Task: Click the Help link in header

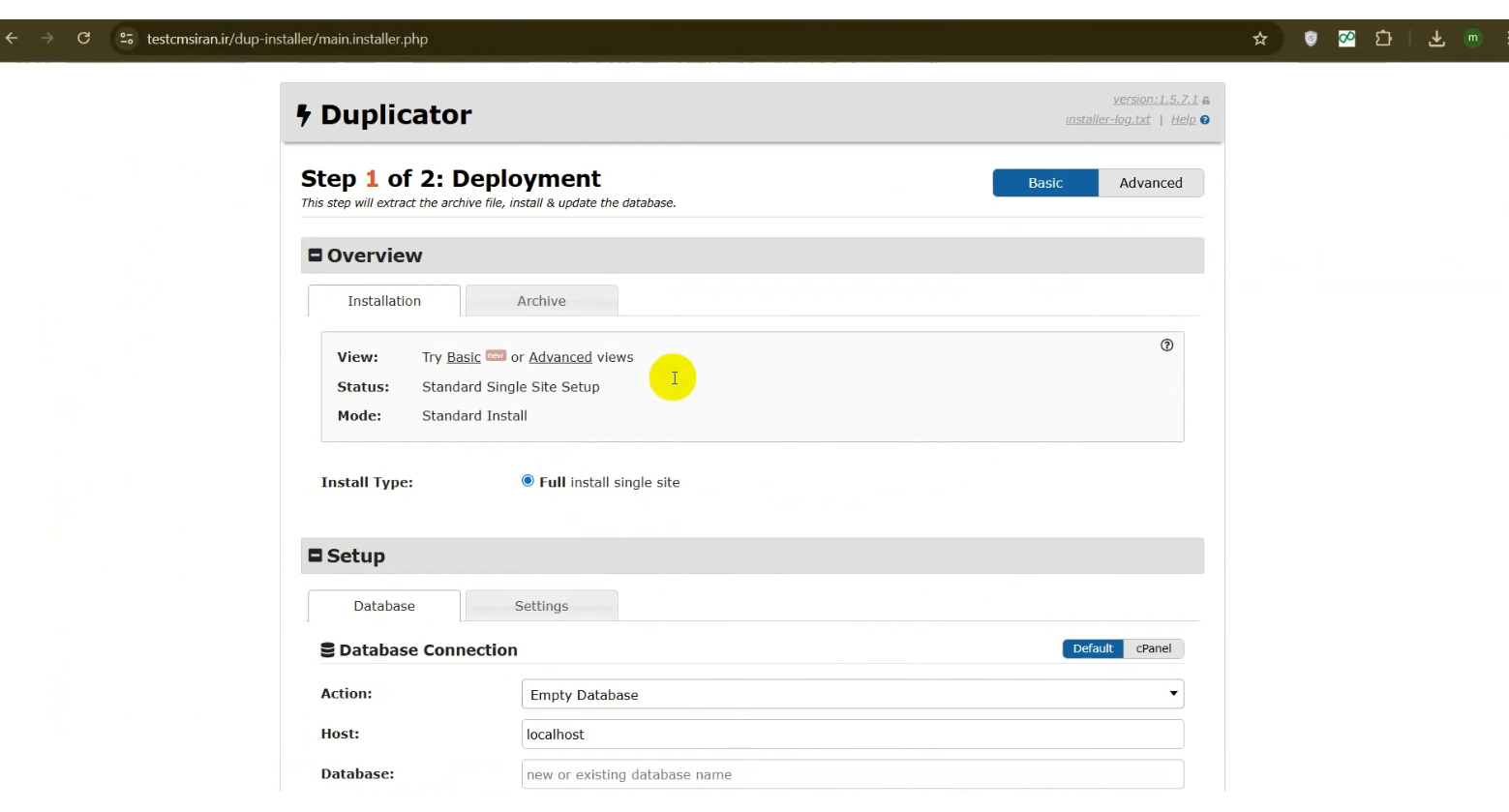Action: point(1183,120)
